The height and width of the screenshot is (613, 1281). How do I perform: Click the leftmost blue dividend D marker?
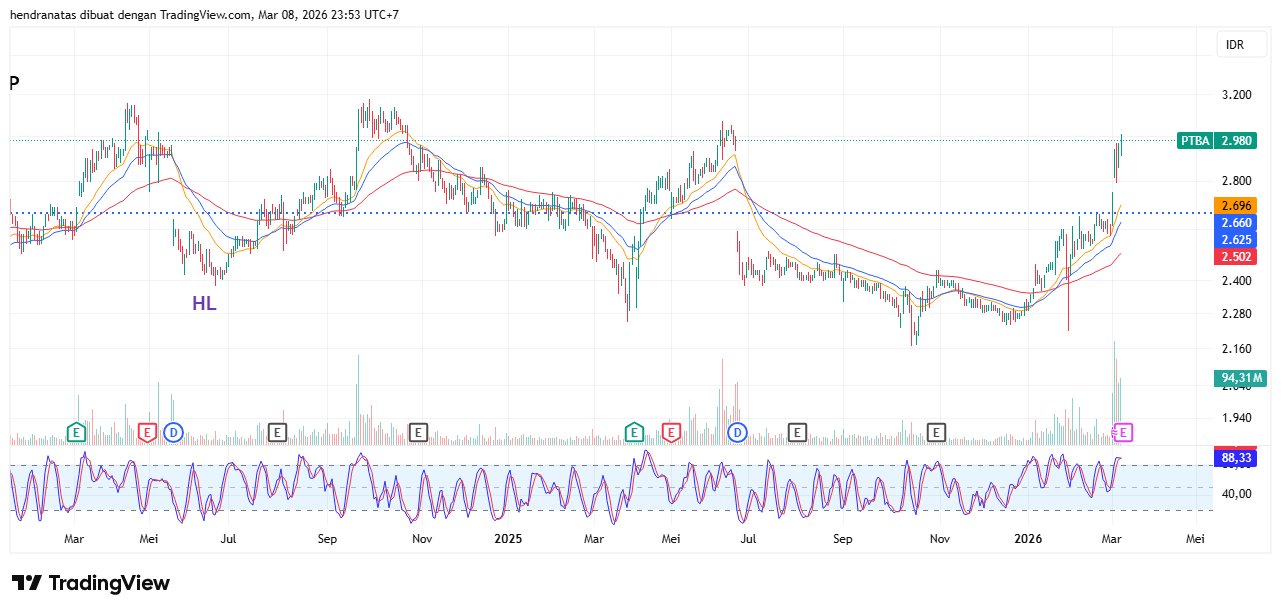(174, 432)
